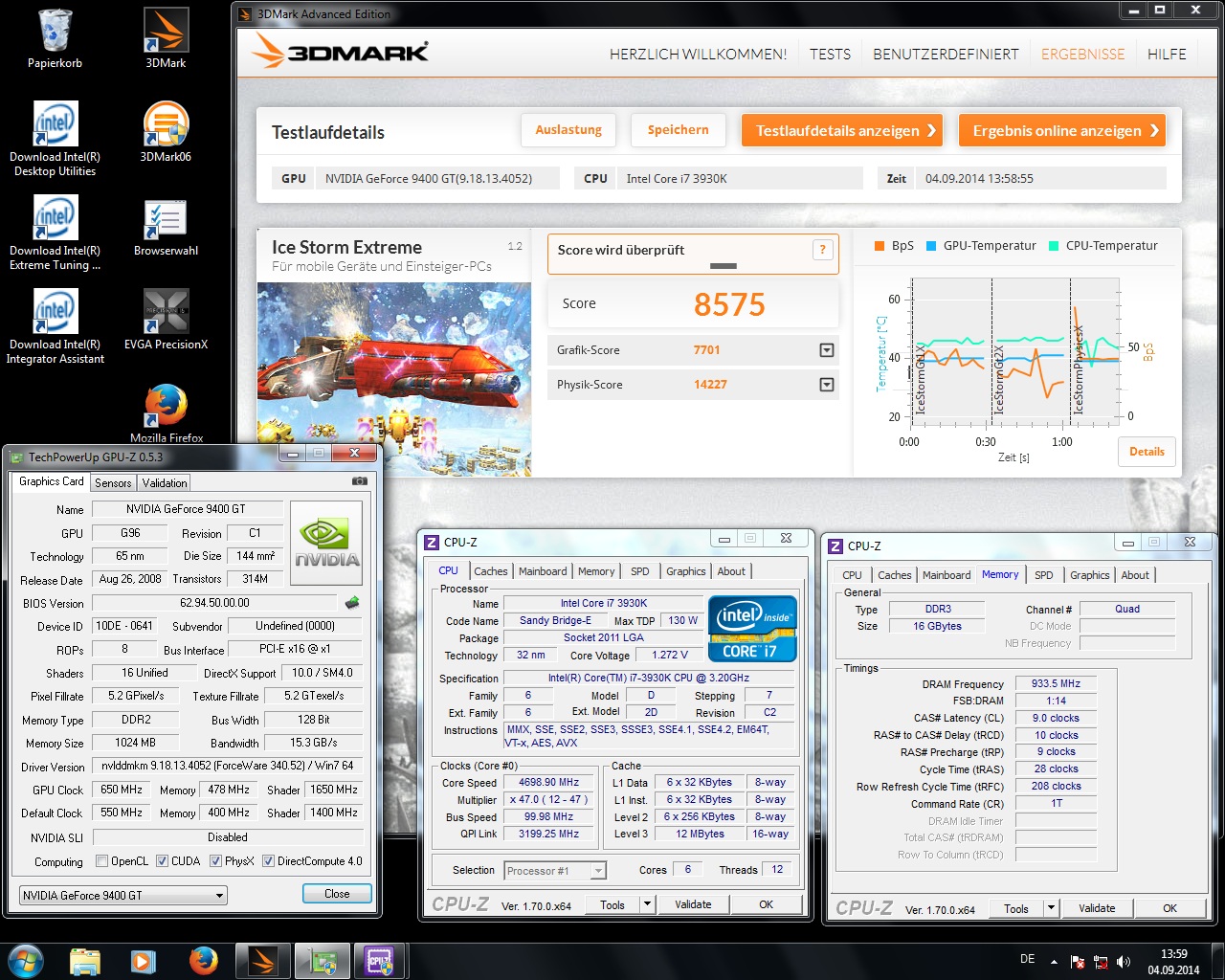Image resolution: width=1225 pixels, height=980 pixels.
Task: Click Close button in GPU-Z
Action: coord(337,894)
